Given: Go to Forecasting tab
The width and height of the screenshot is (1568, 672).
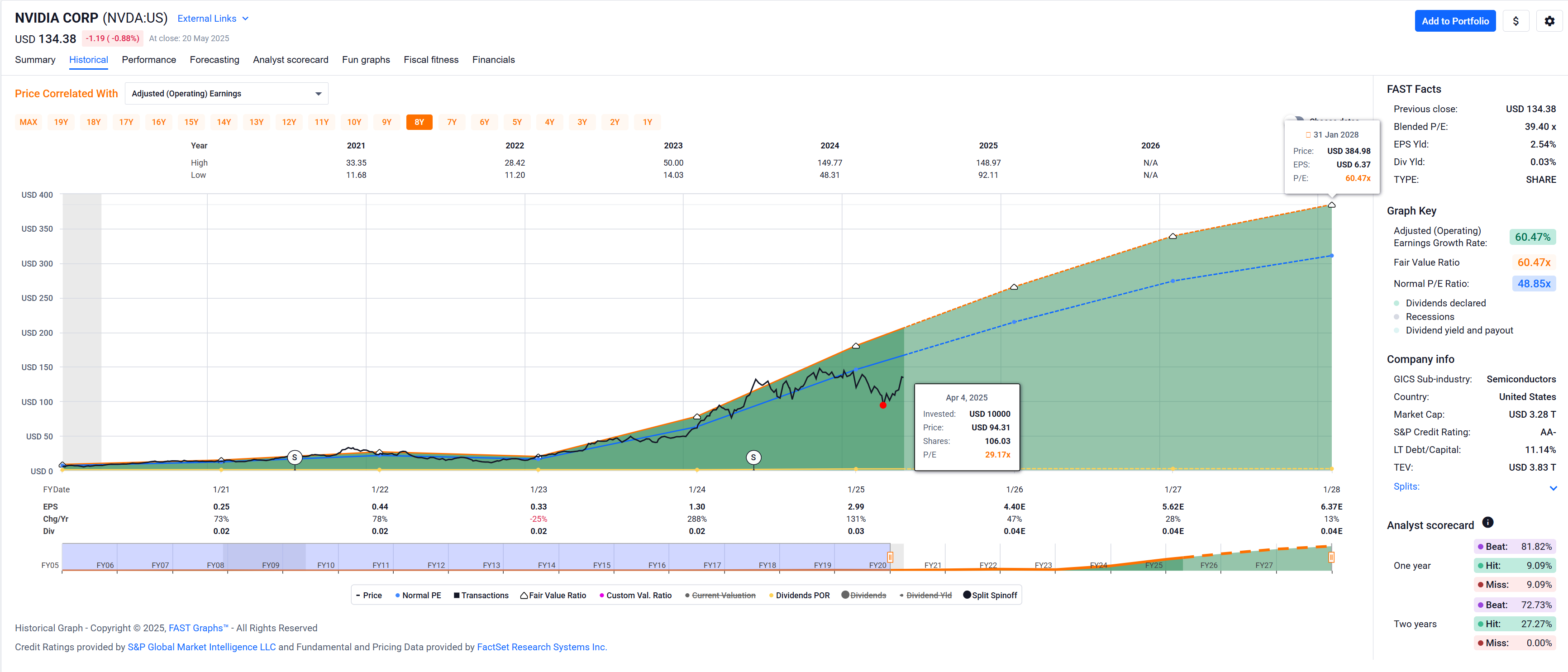Looking at the screenshot, I should (214, 60).
